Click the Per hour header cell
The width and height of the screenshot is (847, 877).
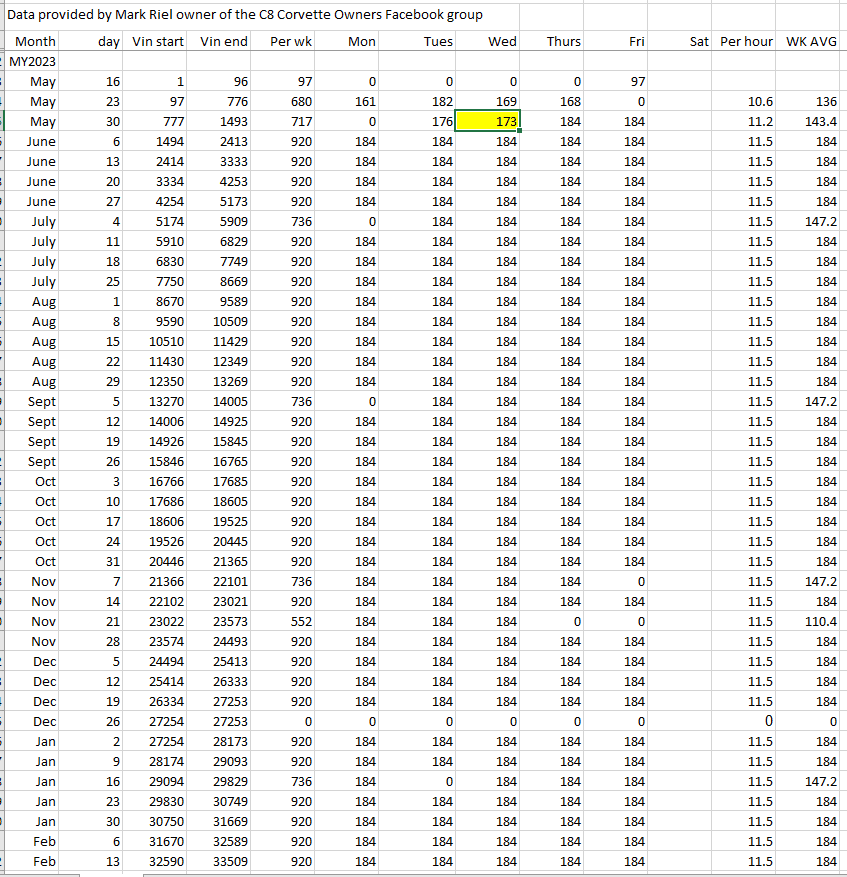746,41
